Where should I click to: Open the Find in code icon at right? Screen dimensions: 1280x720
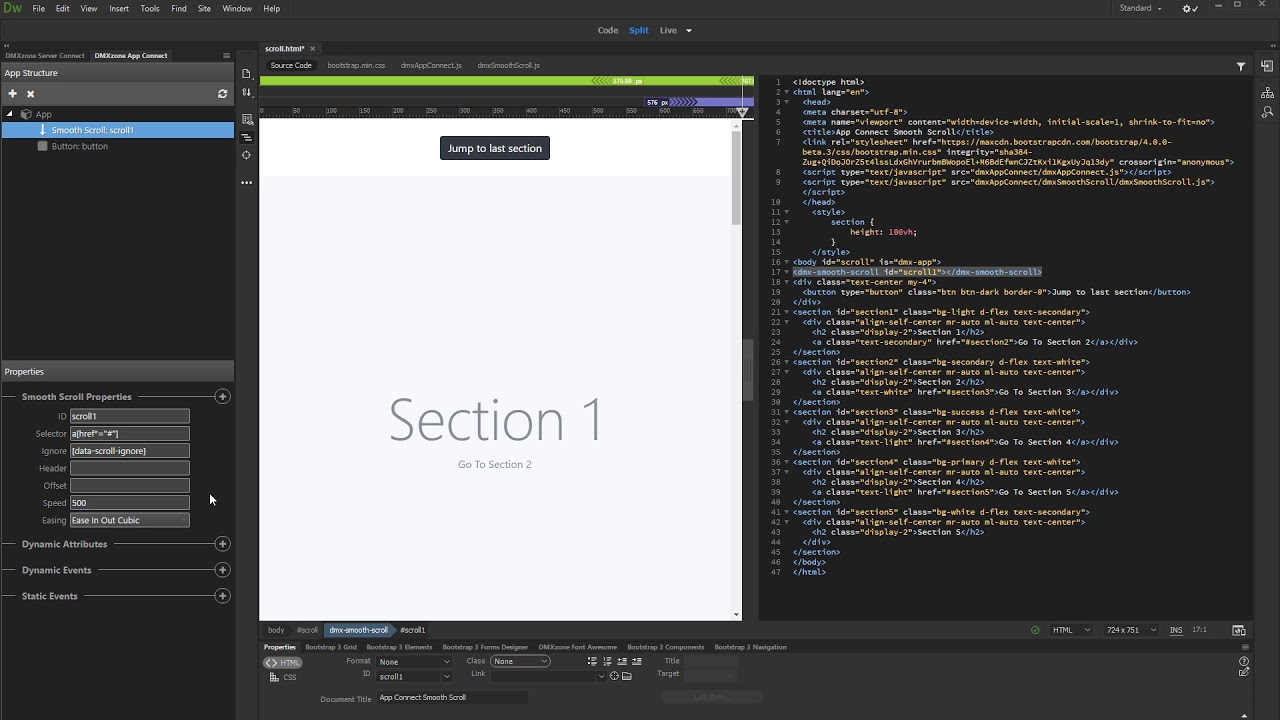point(1267,112)
